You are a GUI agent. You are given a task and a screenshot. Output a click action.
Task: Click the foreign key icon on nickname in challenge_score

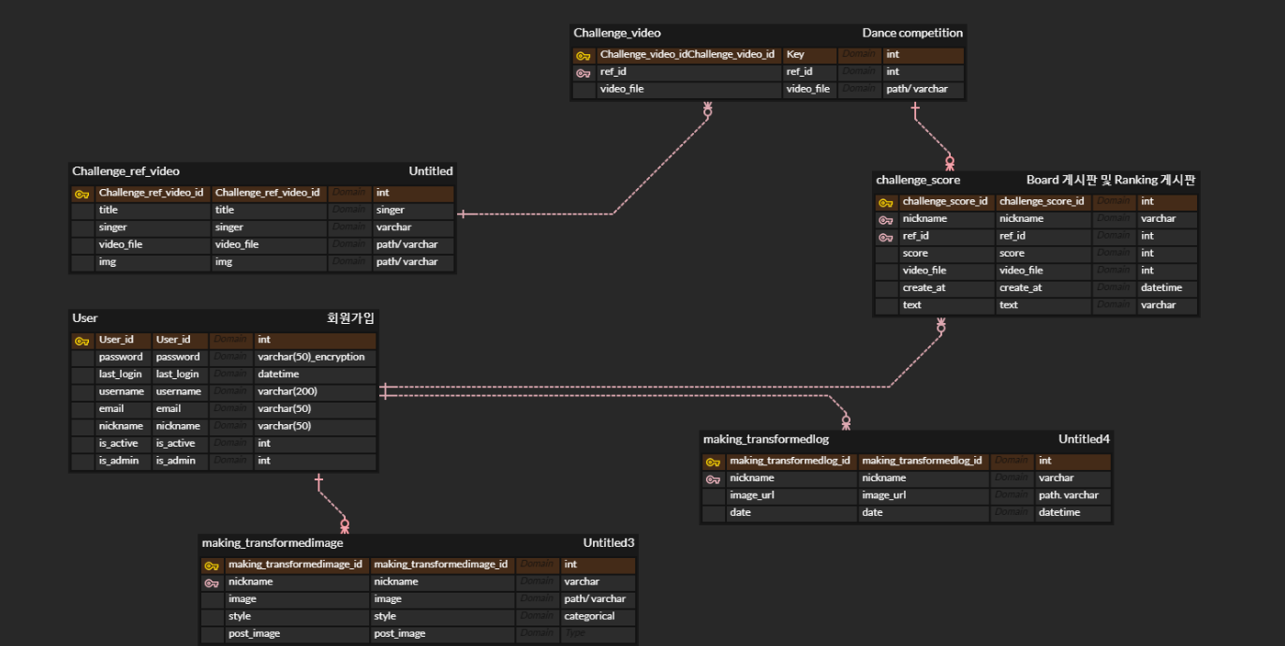(x=885, y=218)
